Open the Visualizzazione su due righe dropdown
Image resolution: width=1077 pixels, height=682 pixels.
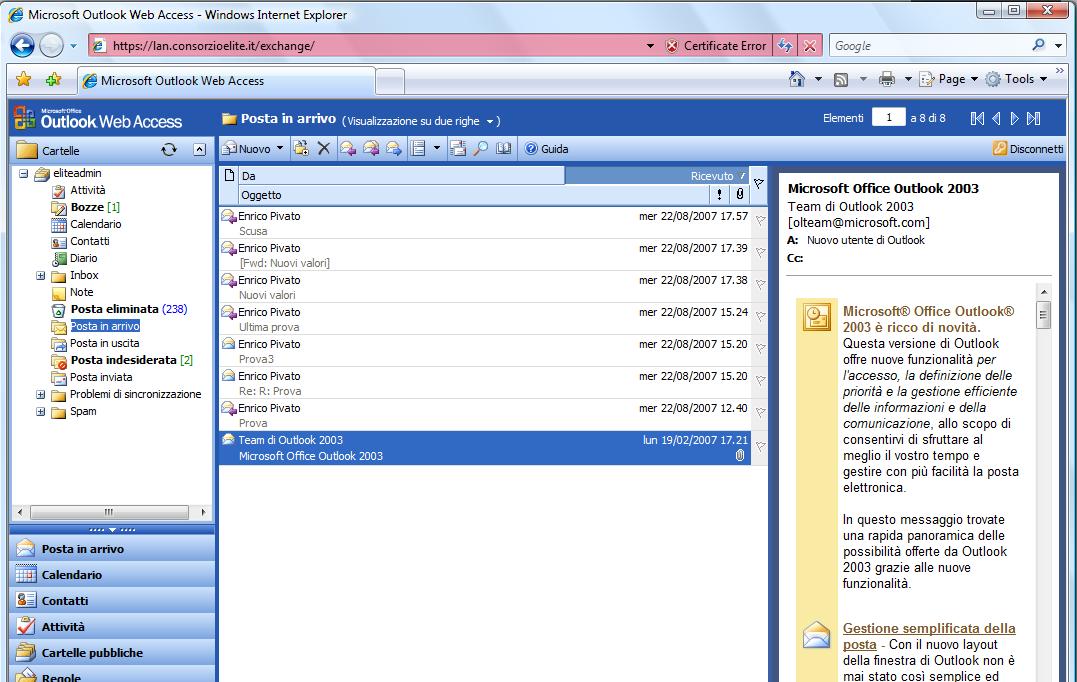point(490,122)
